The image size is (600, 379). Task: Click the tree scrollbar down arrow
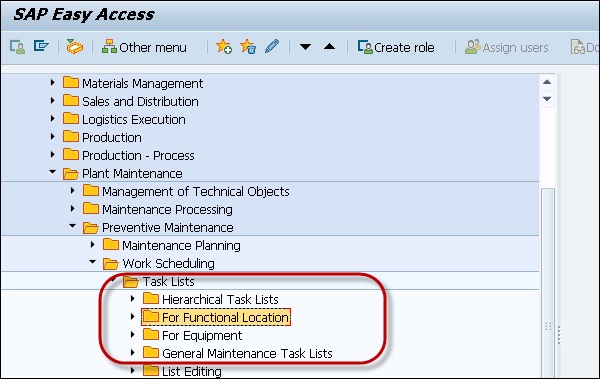tap(547, 99)
